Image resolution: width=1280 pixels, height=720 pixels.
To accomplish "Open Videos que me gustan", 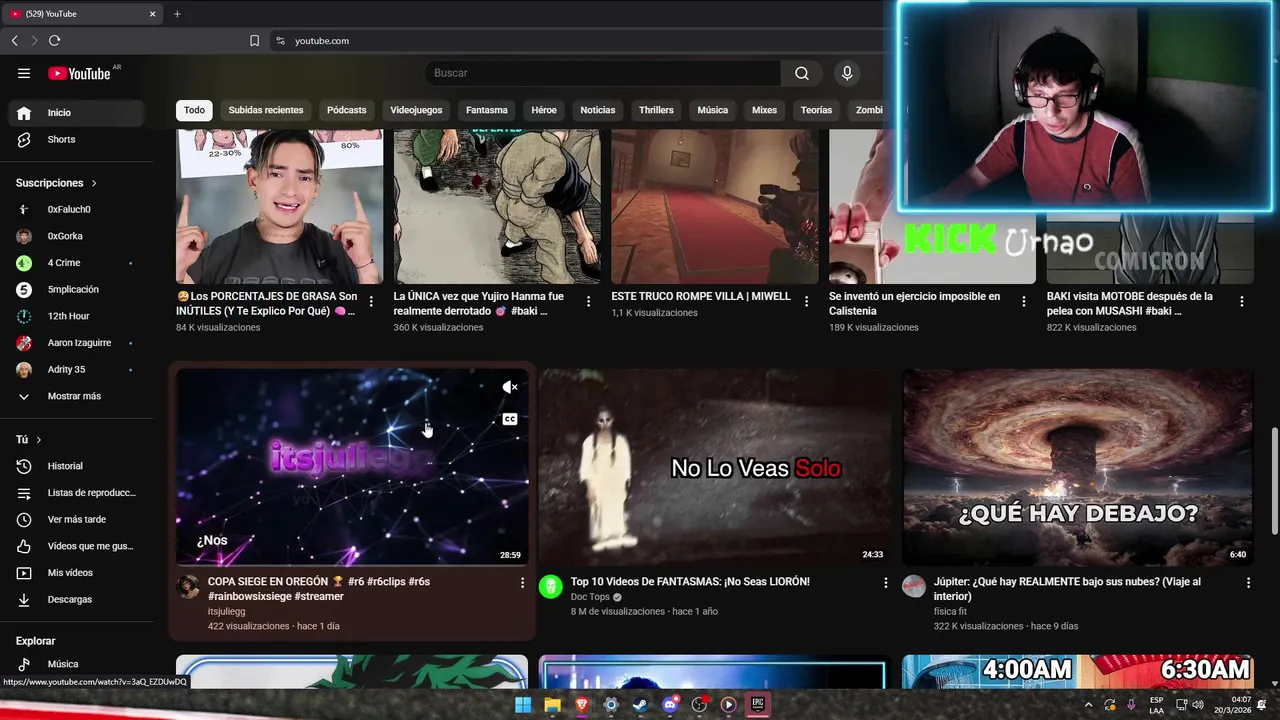I will [x=76, y=546].
